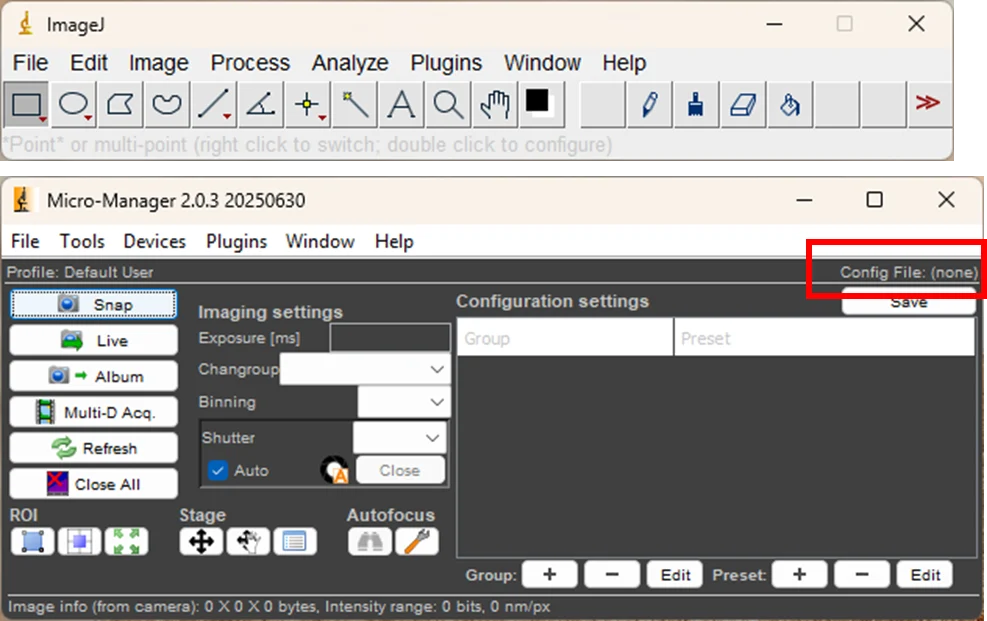Select the Rectangle selection tool in ImageJ
This screenshot has height=621, width=987.
[26, 104]
